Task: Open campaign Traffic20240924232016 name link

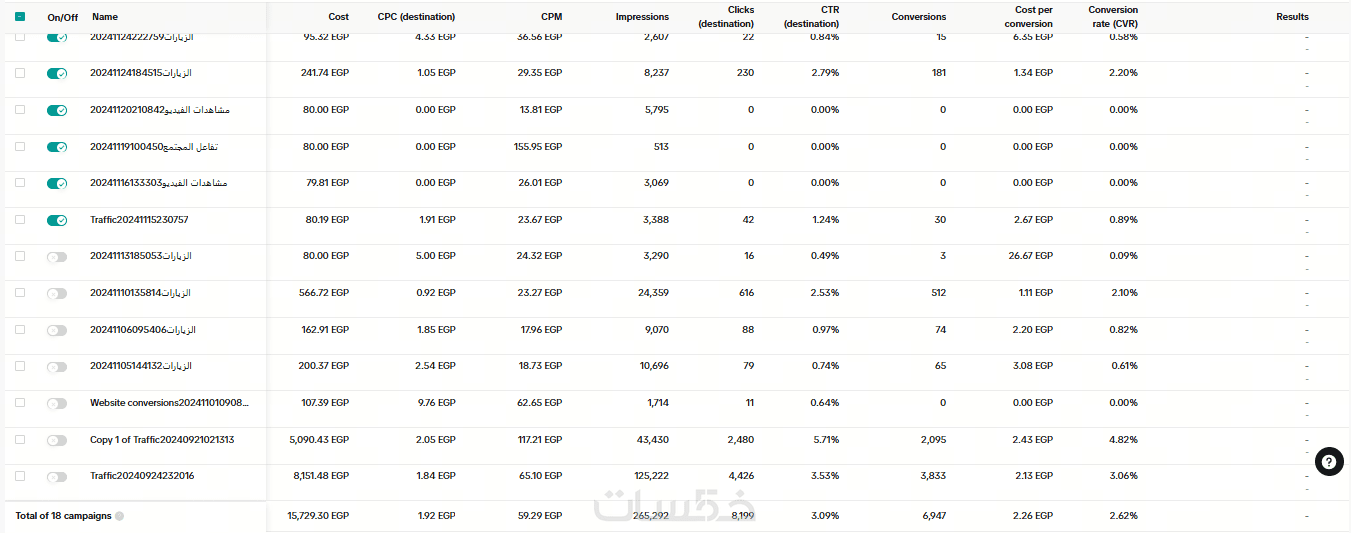Action: (142, 476)
